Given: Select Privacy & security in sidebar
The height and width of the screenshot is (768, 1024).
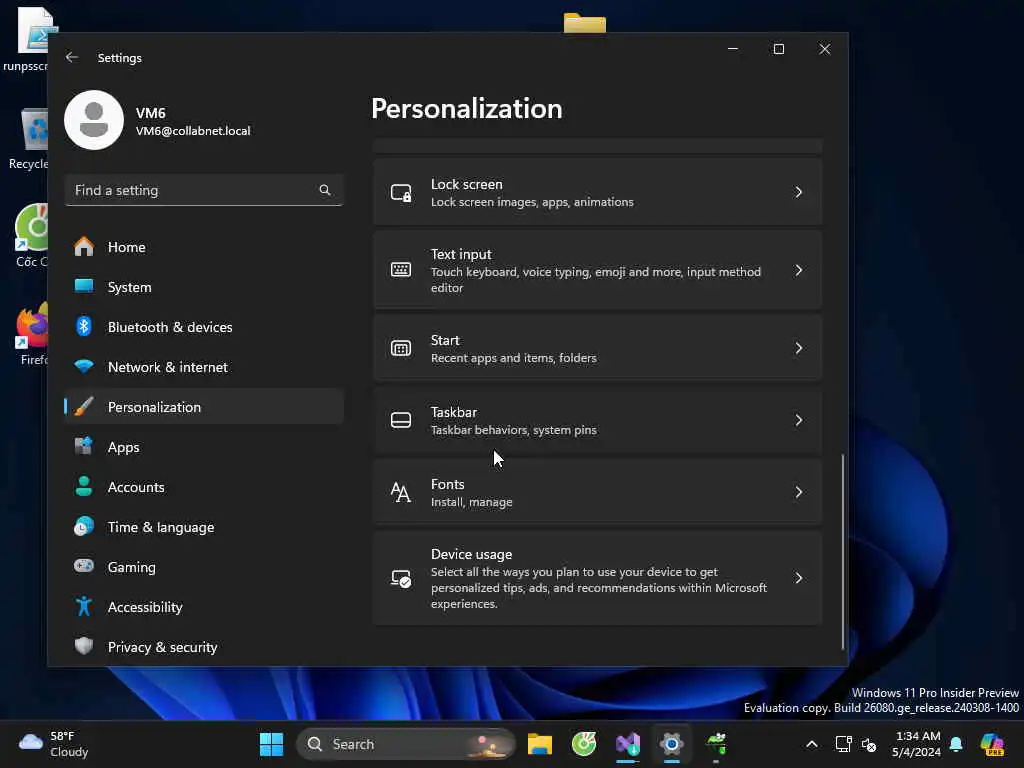Looking at the screenshot, I should point(204,647).
